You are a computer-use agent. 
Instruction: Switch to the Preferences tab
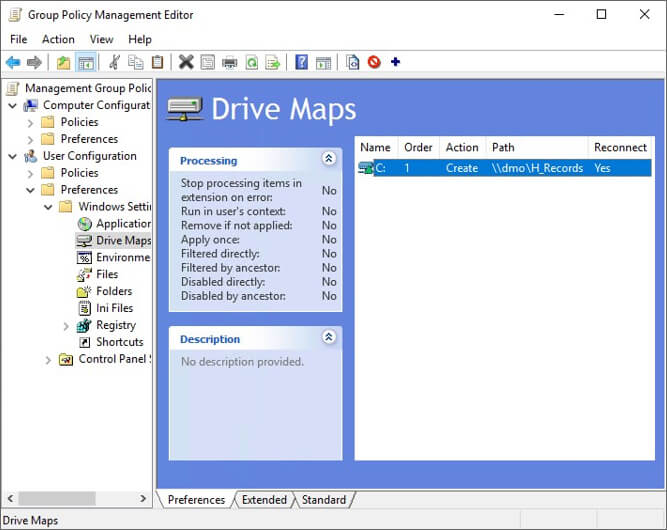196,500
